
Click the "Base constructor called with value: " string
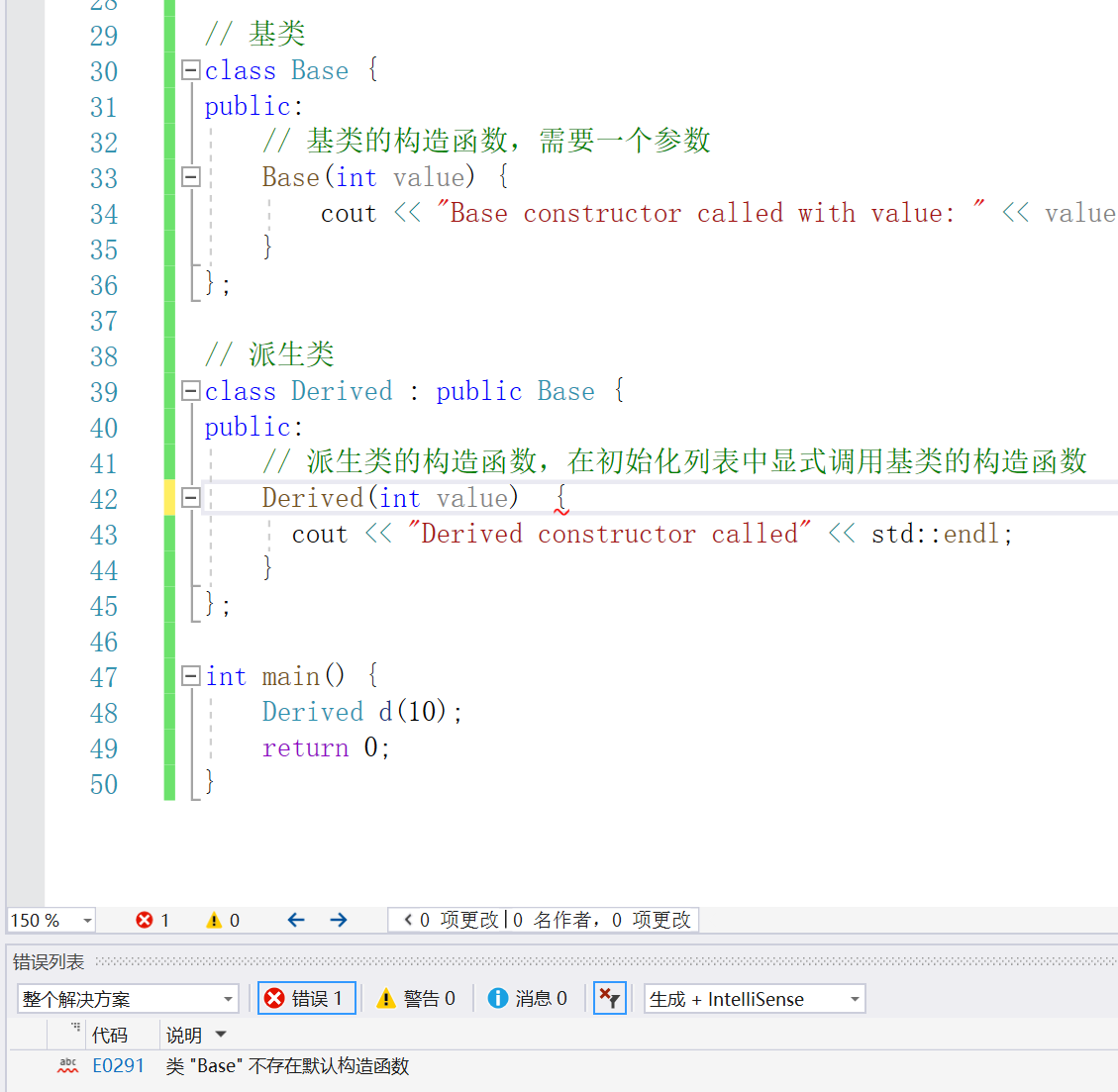[711, 213]
